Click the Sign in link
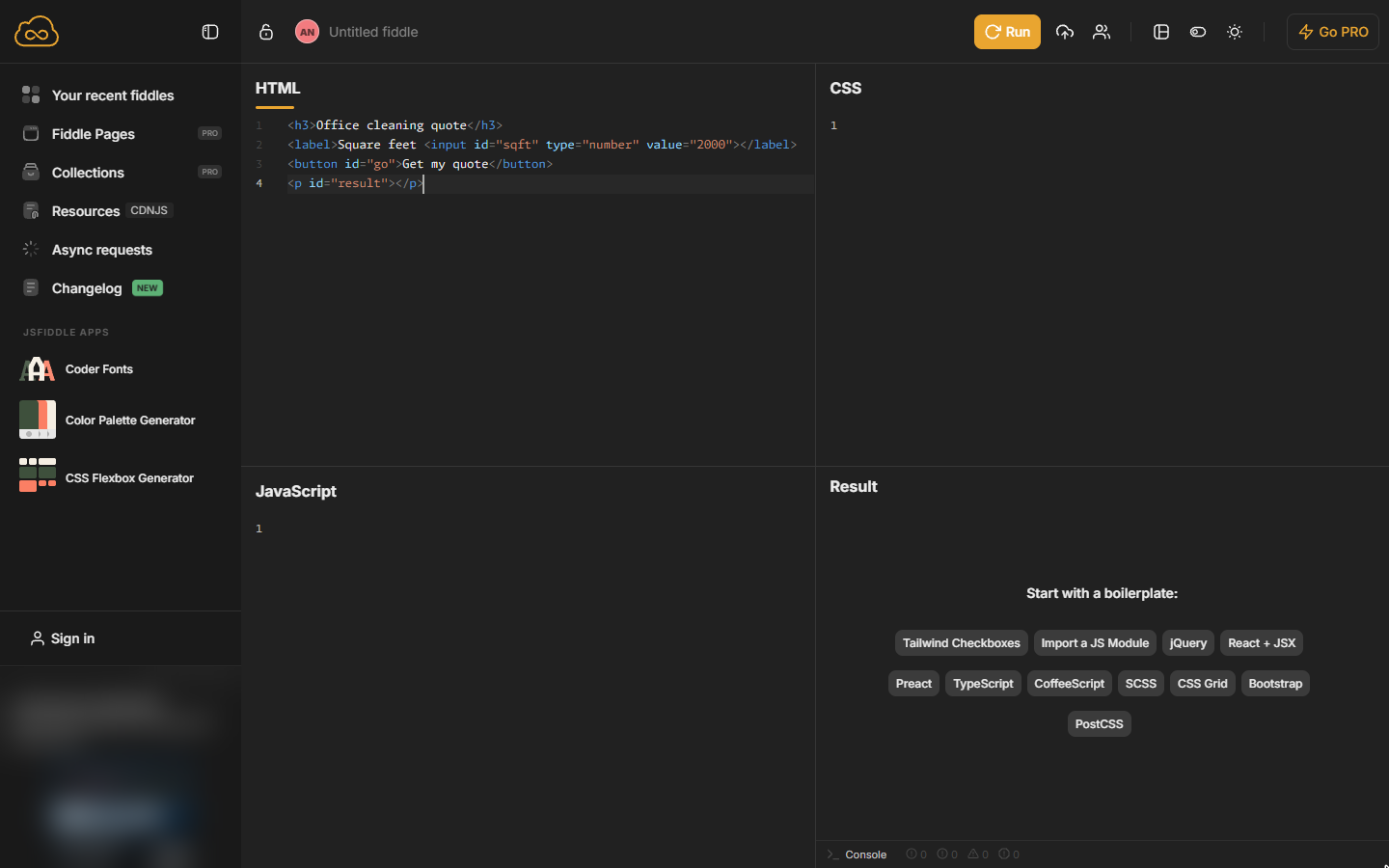This screenshot has width=1389, height=868. coord(63,638)
